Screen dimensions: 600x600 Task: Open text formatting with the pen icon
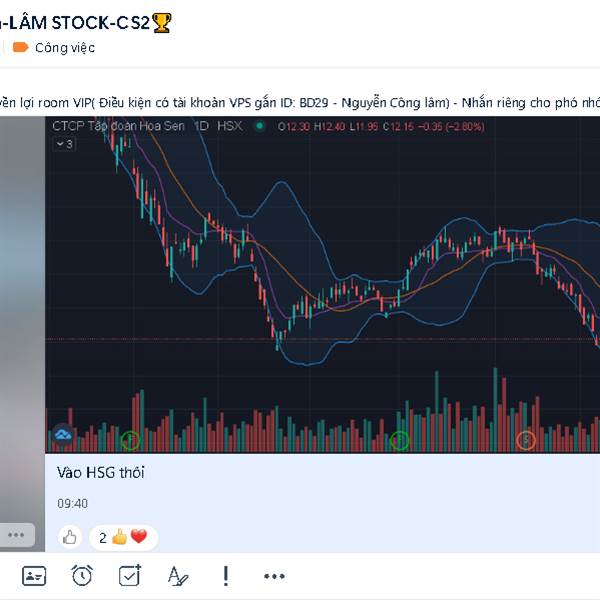click(178, 576)
